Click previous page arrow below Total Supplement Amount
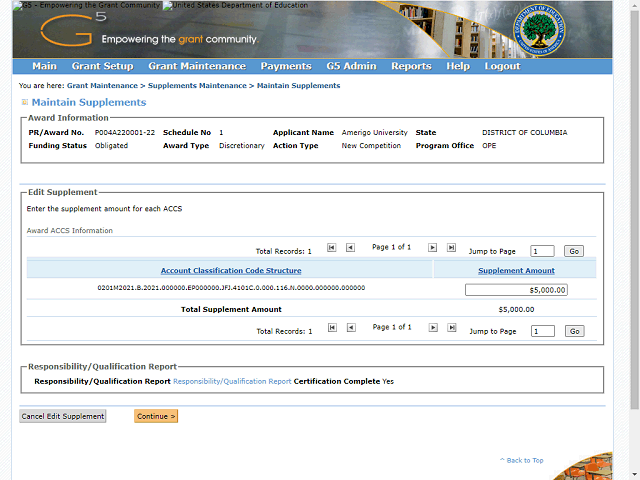640x480 pixels. pos(350,327)
